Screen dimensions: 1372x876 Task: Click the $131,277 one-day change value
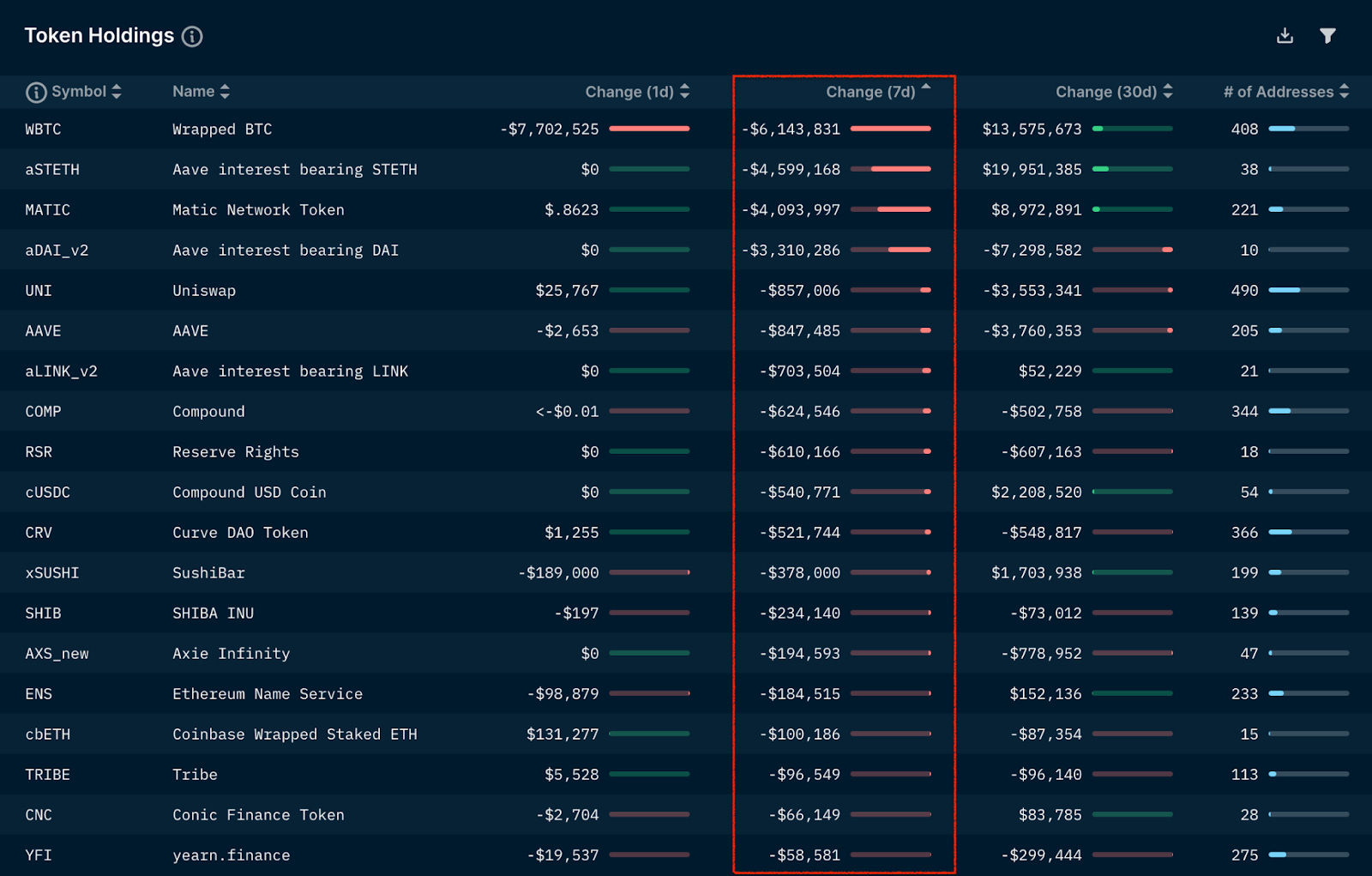[563, 734]
